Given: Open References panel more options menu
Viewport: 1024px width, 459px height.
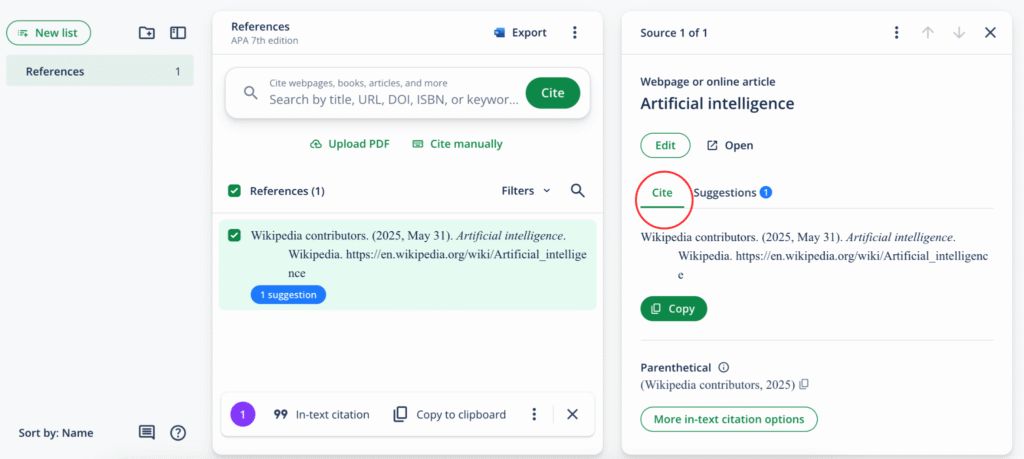Looking at the screenshot, I should pos(575,33).
